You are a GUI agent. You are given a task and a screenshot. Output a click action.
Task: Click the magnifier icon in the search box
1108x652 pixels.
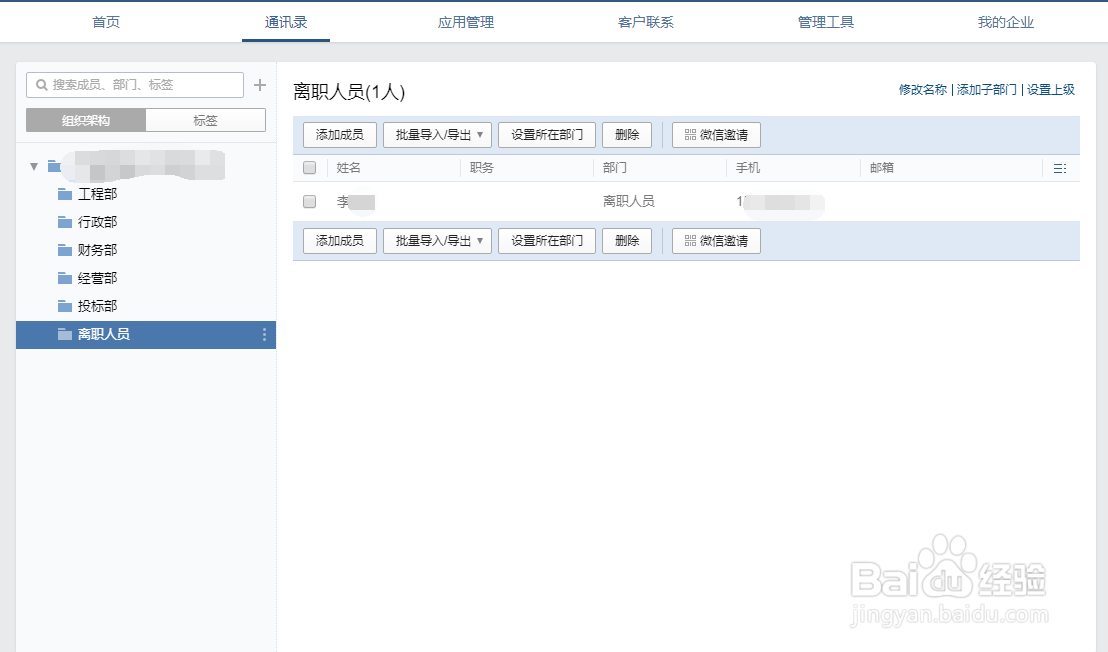pyautogui.click(x=40, y=85)
